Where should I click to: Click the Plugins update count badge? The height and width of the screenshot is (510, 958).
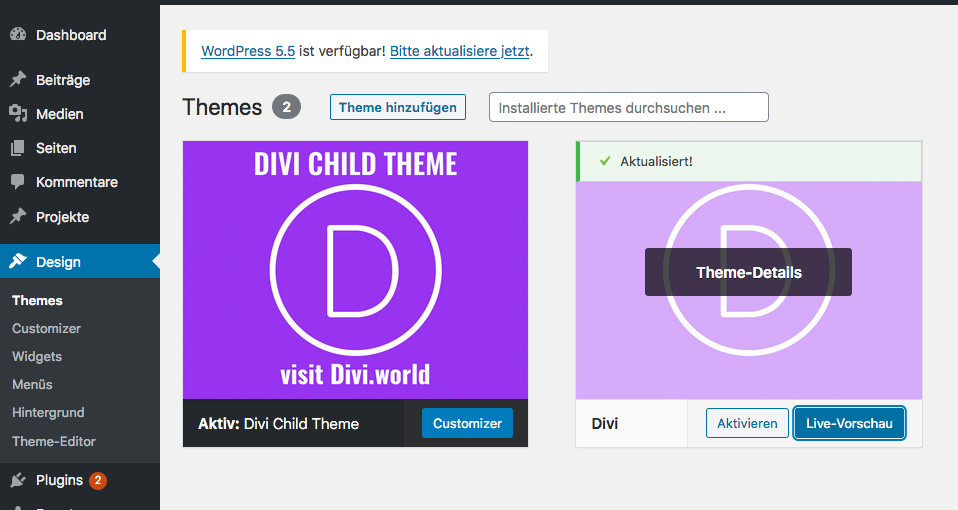tap(98, 481)
